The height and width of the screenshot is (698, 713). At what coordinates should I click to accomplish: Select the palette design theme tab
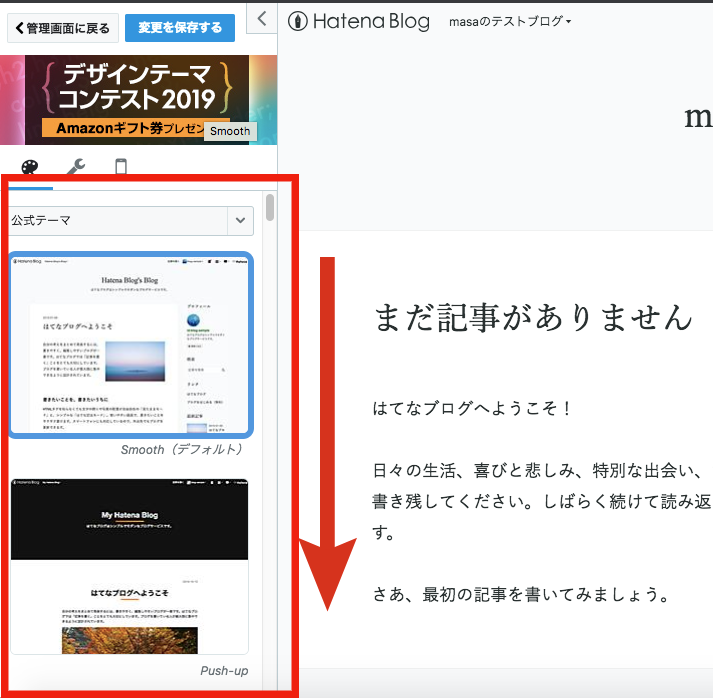pyautogui.click(x=30, y=167)
